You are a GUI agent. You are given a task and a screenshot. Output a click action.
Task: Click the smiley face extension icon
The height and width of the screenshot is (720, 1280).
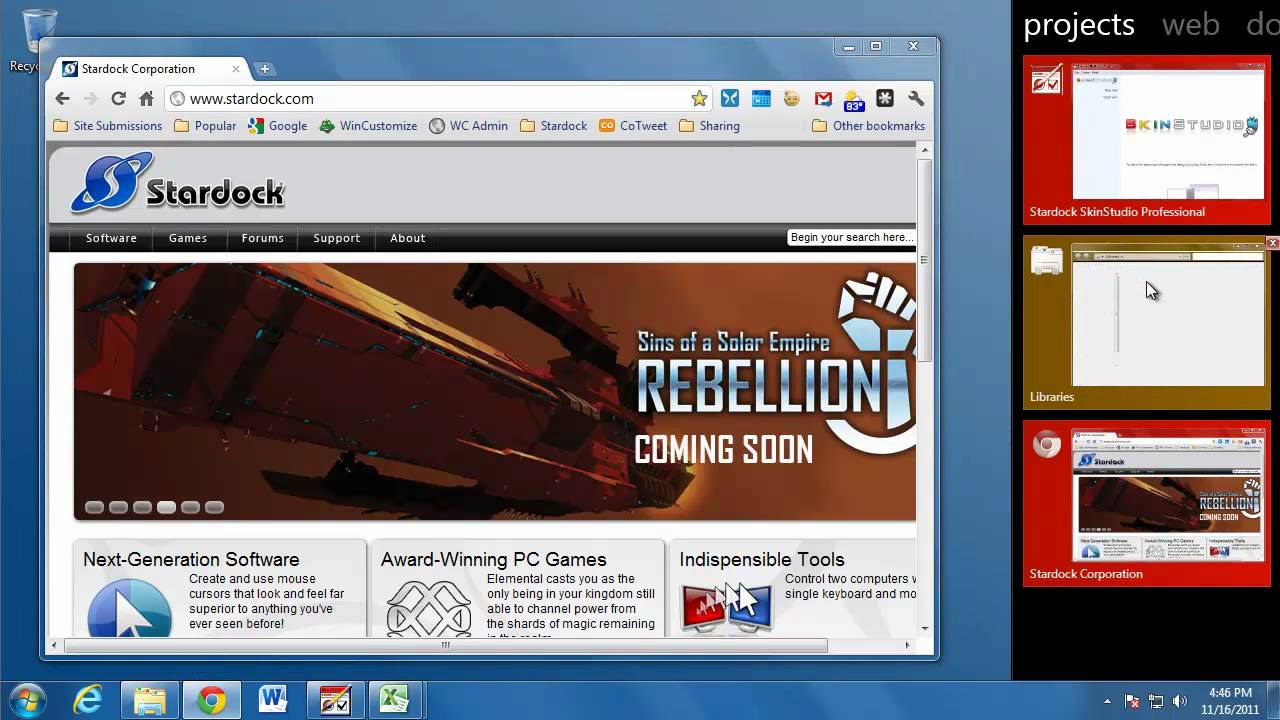(792, 98)
